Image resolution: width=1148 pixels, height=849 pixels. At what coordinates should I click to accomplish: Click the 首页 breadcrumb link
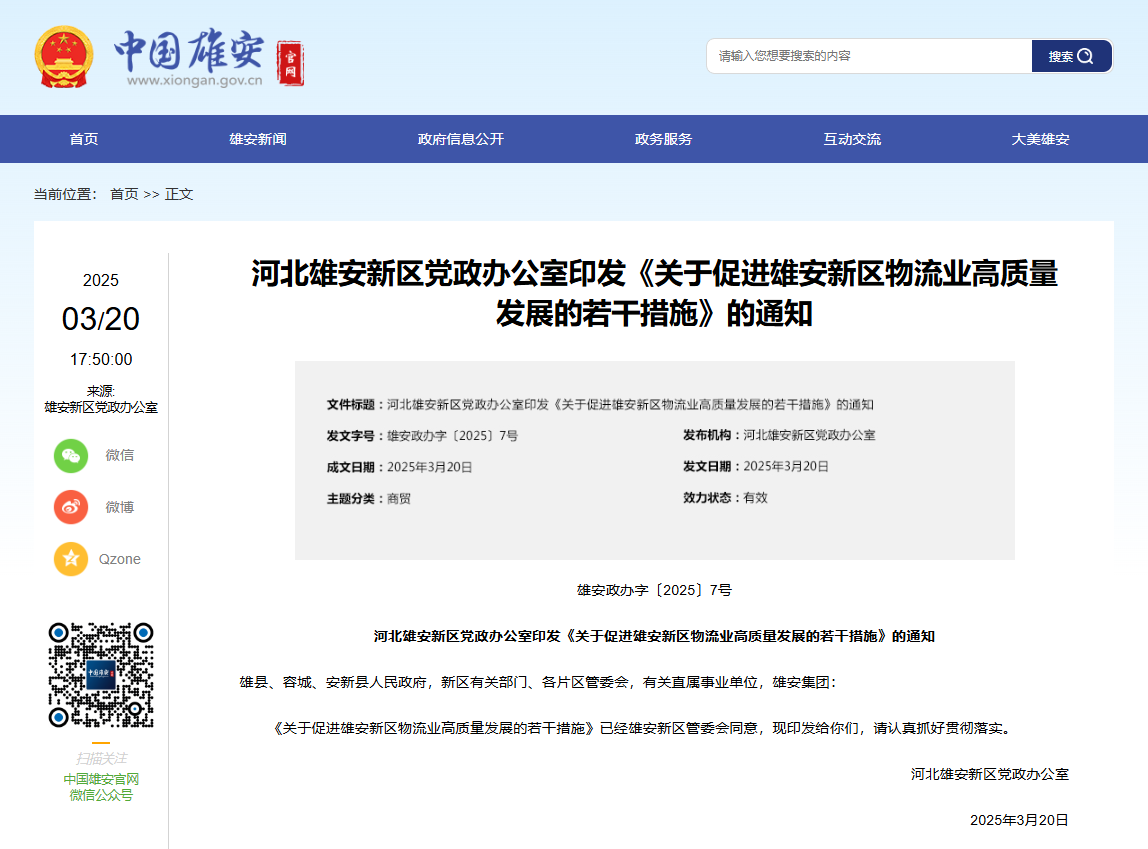coord(124,194)
